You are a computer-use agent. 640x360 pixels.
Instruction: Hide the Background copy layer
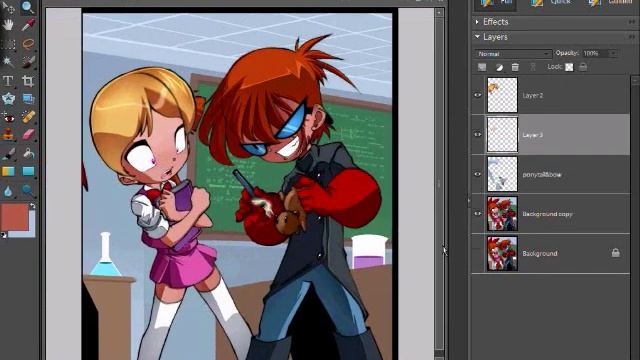[478, 213]
